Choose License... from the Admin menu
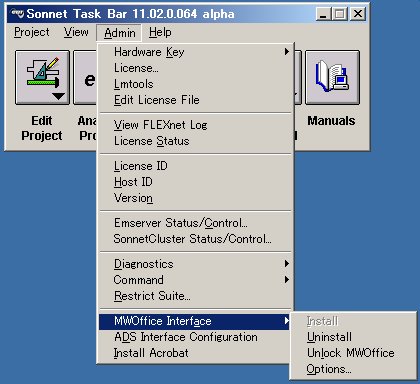Screen dimensions: 420x384 coord(195,68)
